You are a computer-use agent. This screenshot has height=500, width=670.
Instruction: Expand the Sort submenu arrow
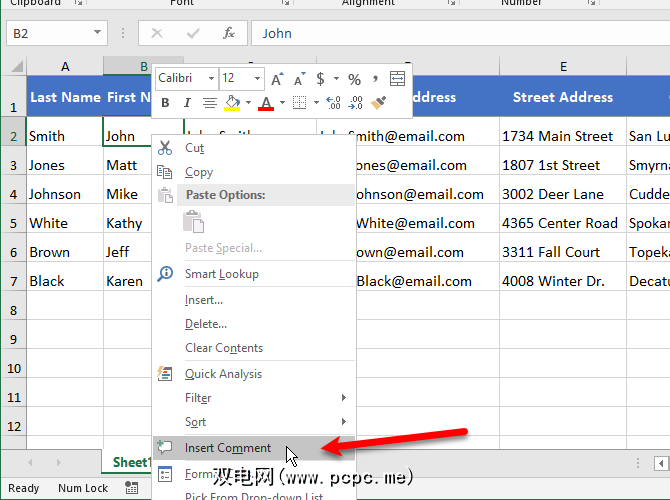point(344,421)
